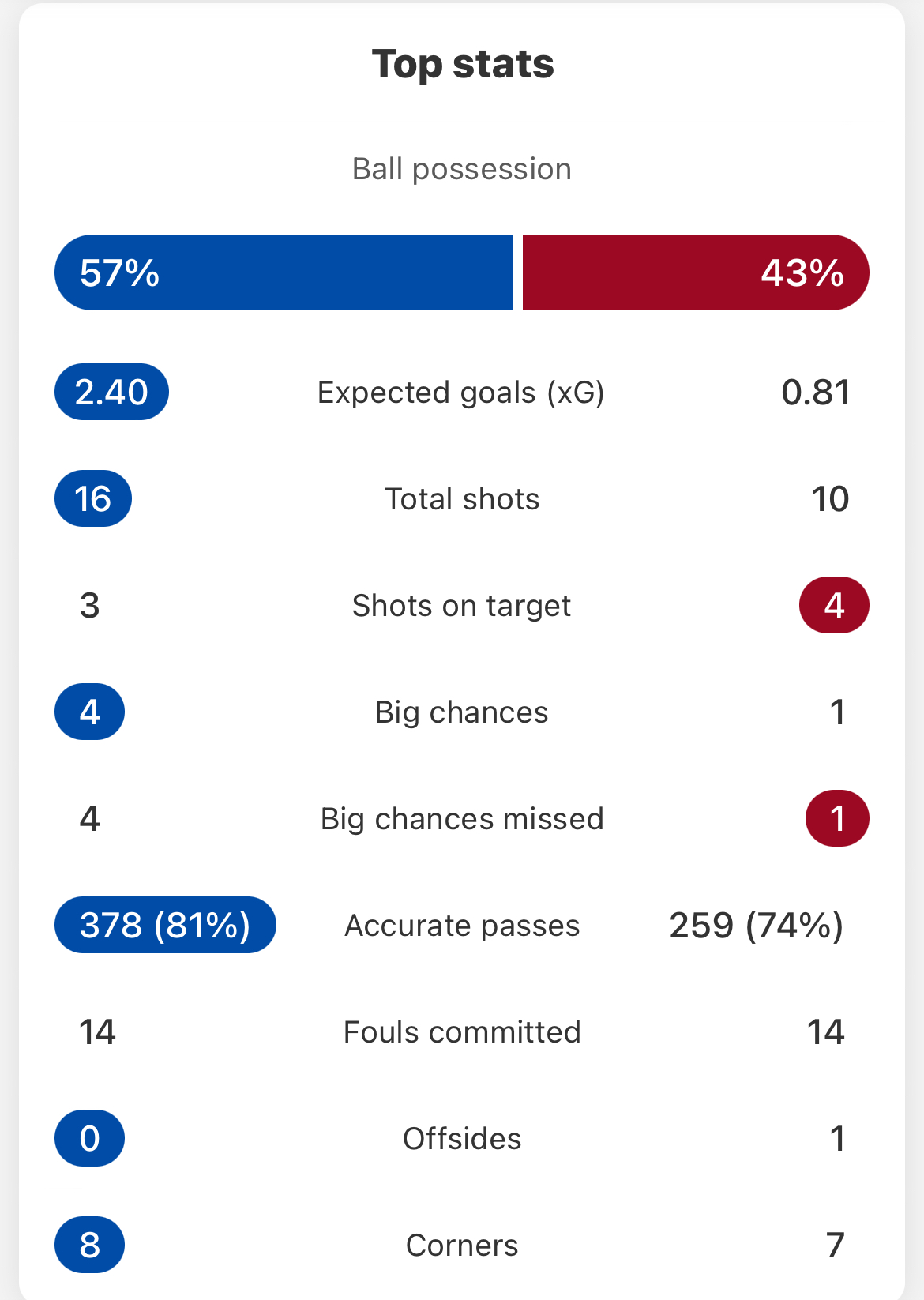Select the Ball possession label
The width and height of the screenshot is (924, 1300).
pos(462,169)
